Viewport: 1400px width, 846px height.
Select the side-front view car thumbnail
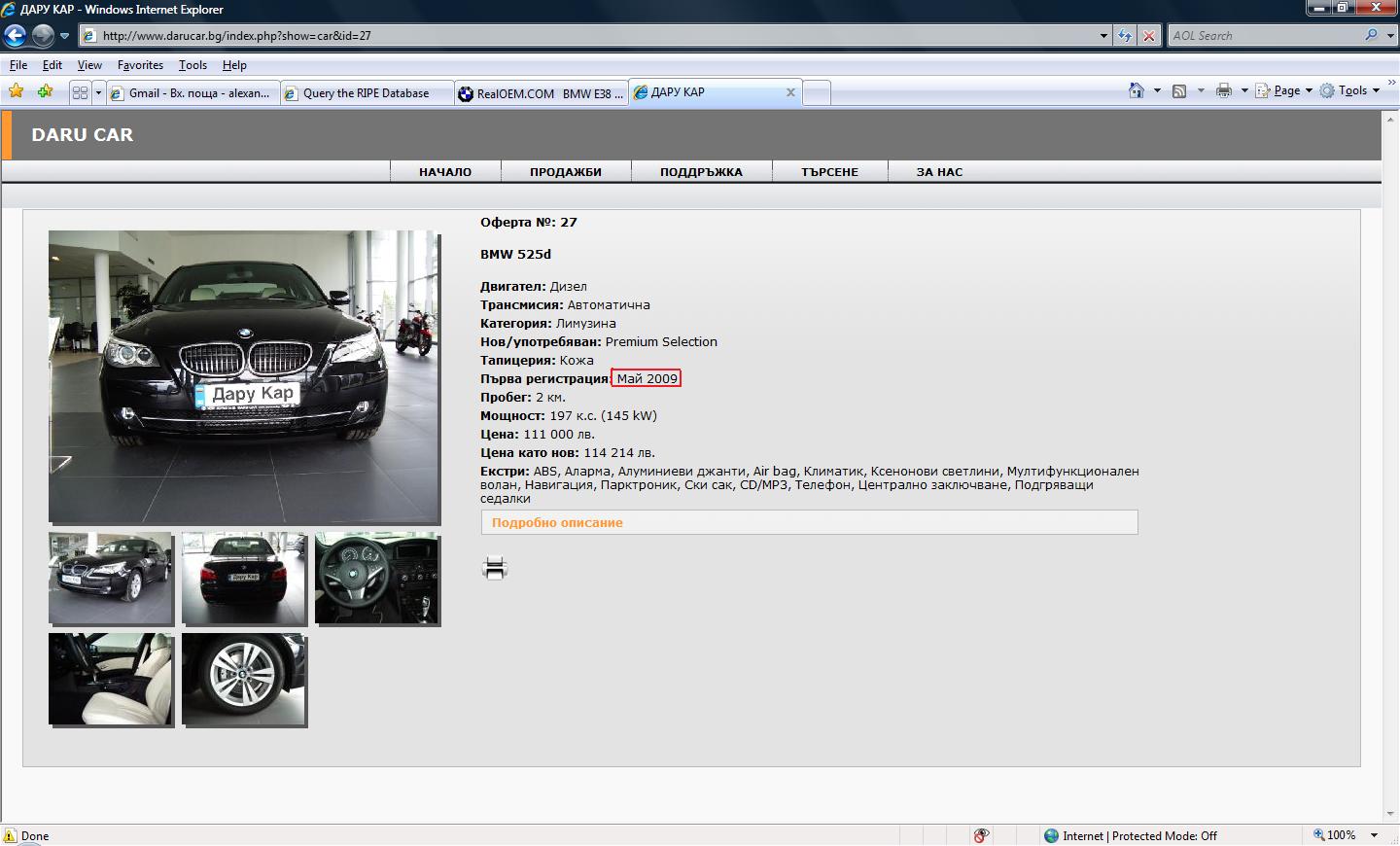point(110,578)
